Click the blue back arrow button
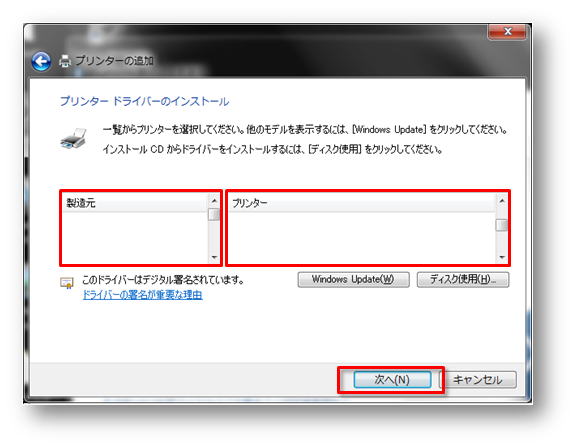575x447 pixels. [x=41, y=61]
